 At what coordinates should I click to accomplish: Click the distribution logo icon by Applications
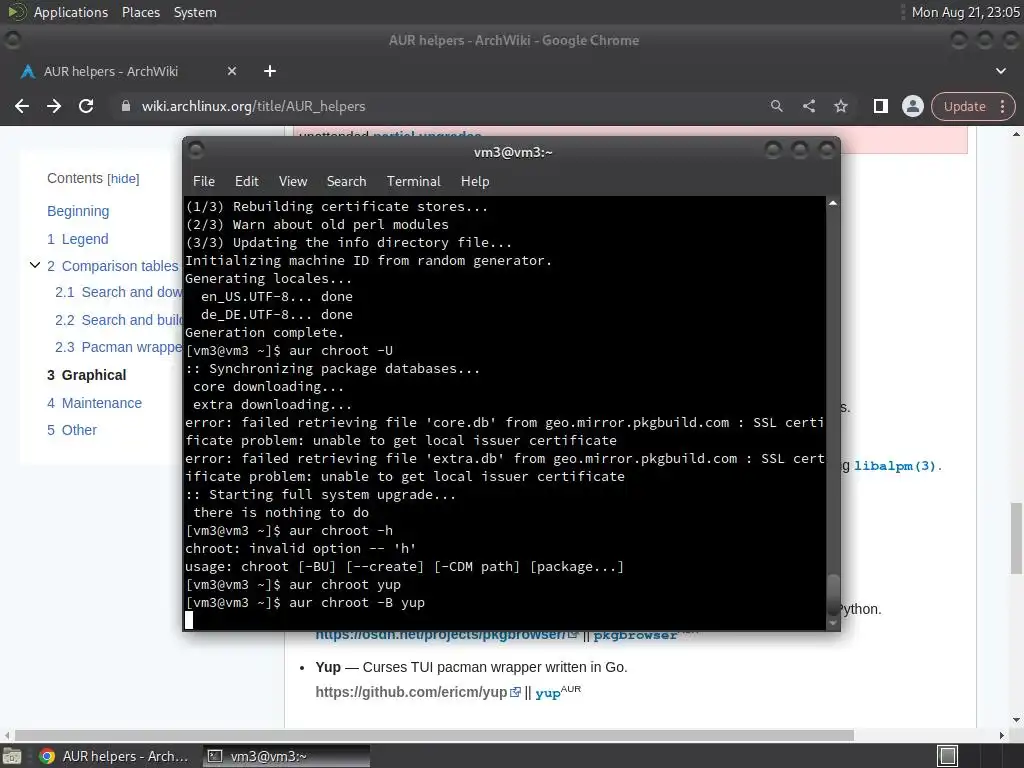tap(17, 12)
